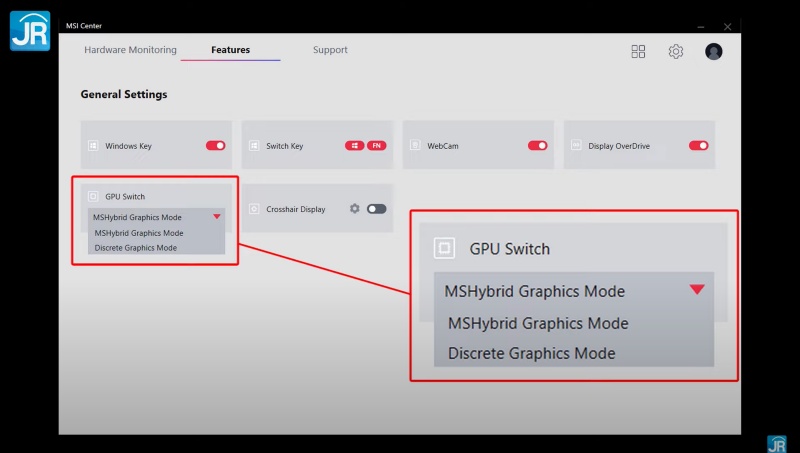Switch to Hardware Monitoring tab
Image resolution: width=800 pixels, height=453 pixels.
[x=130, y=50]
